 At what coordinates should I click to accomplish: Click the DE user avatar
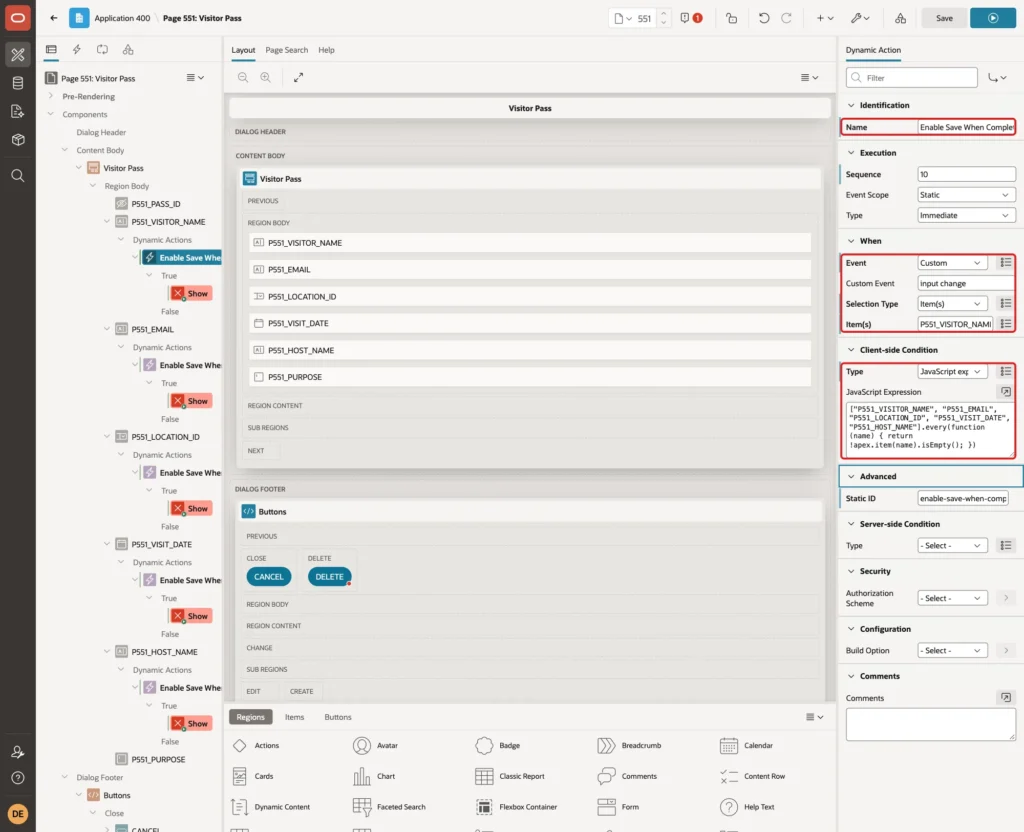tap(18, 814)
